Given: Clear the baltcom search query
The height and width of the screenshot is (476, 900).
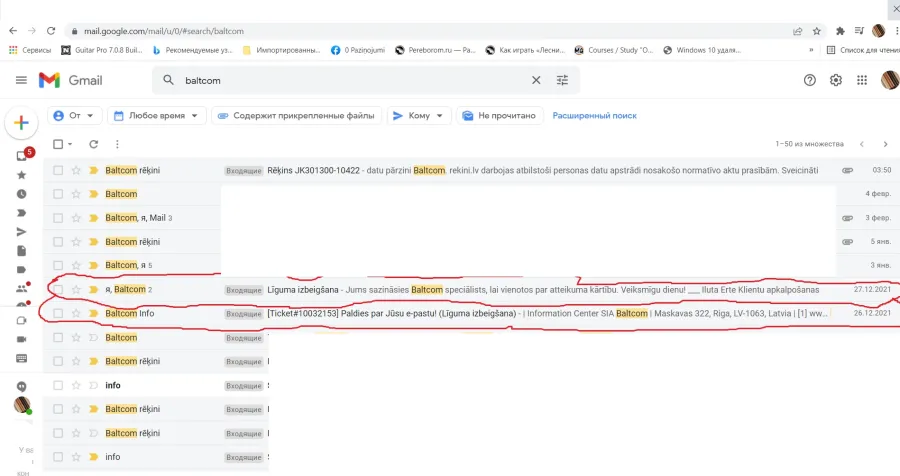Looking at the screenshot, I should point(536,80).
